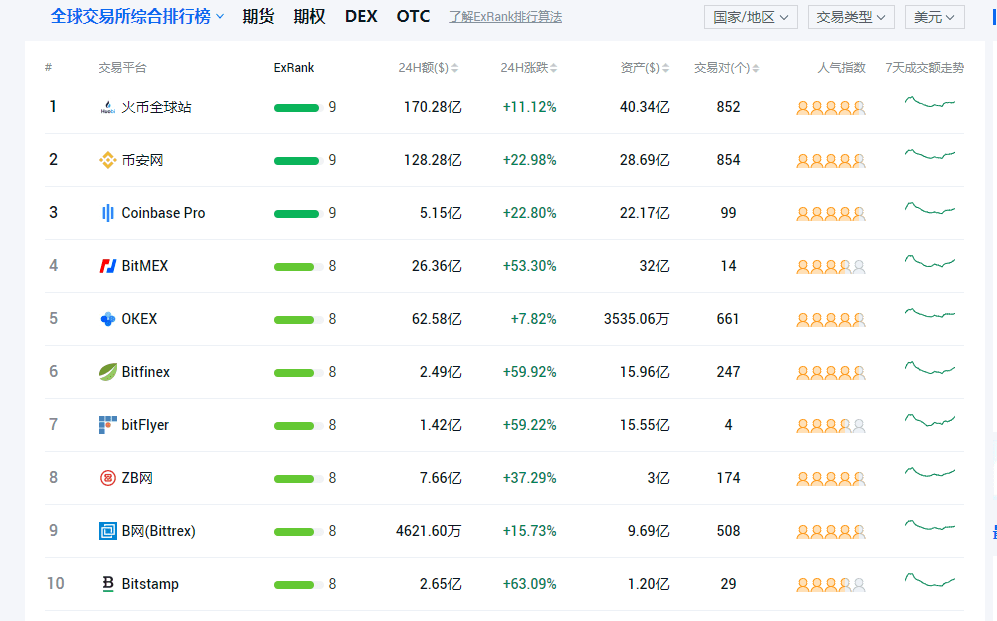Click the 4621.60万 volume value
Viewport: 997px width, 621px height.
coord(429,531)
